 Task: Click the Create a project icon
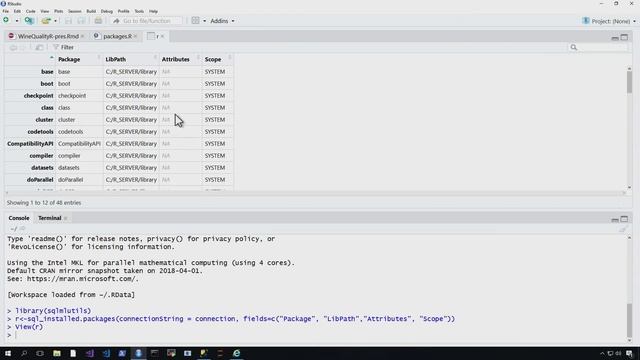click(x=29, y=20)
